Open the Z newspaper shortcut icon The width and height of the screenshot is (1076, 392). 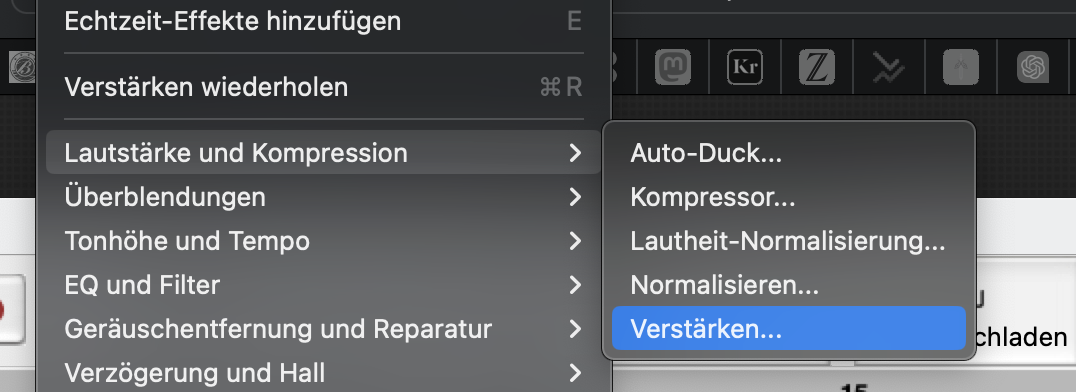coord(817,67)
